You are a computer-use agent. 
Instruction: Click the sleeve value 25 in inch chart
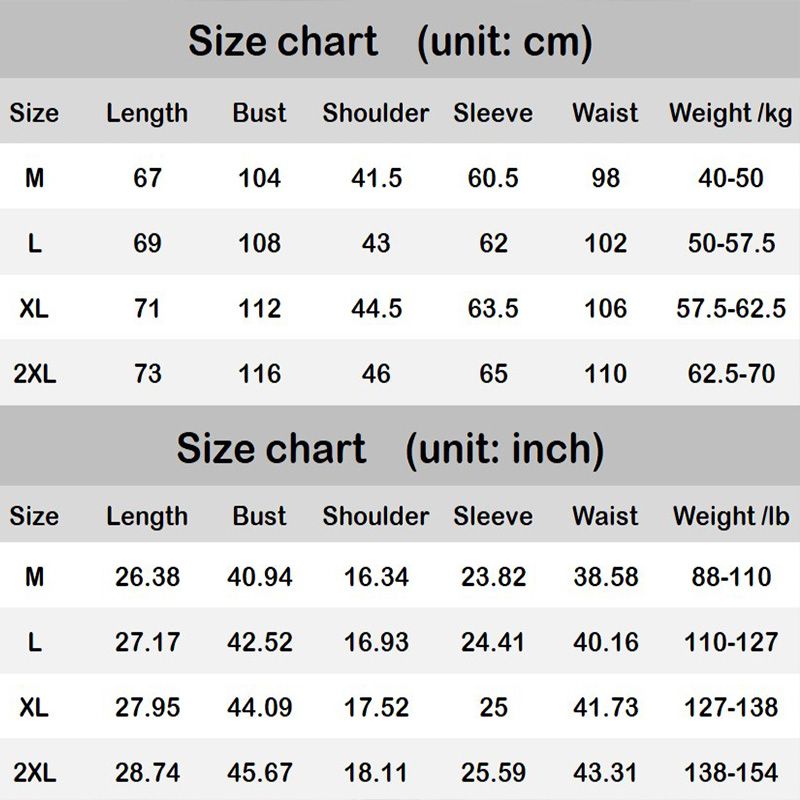(x=493, y=707)
